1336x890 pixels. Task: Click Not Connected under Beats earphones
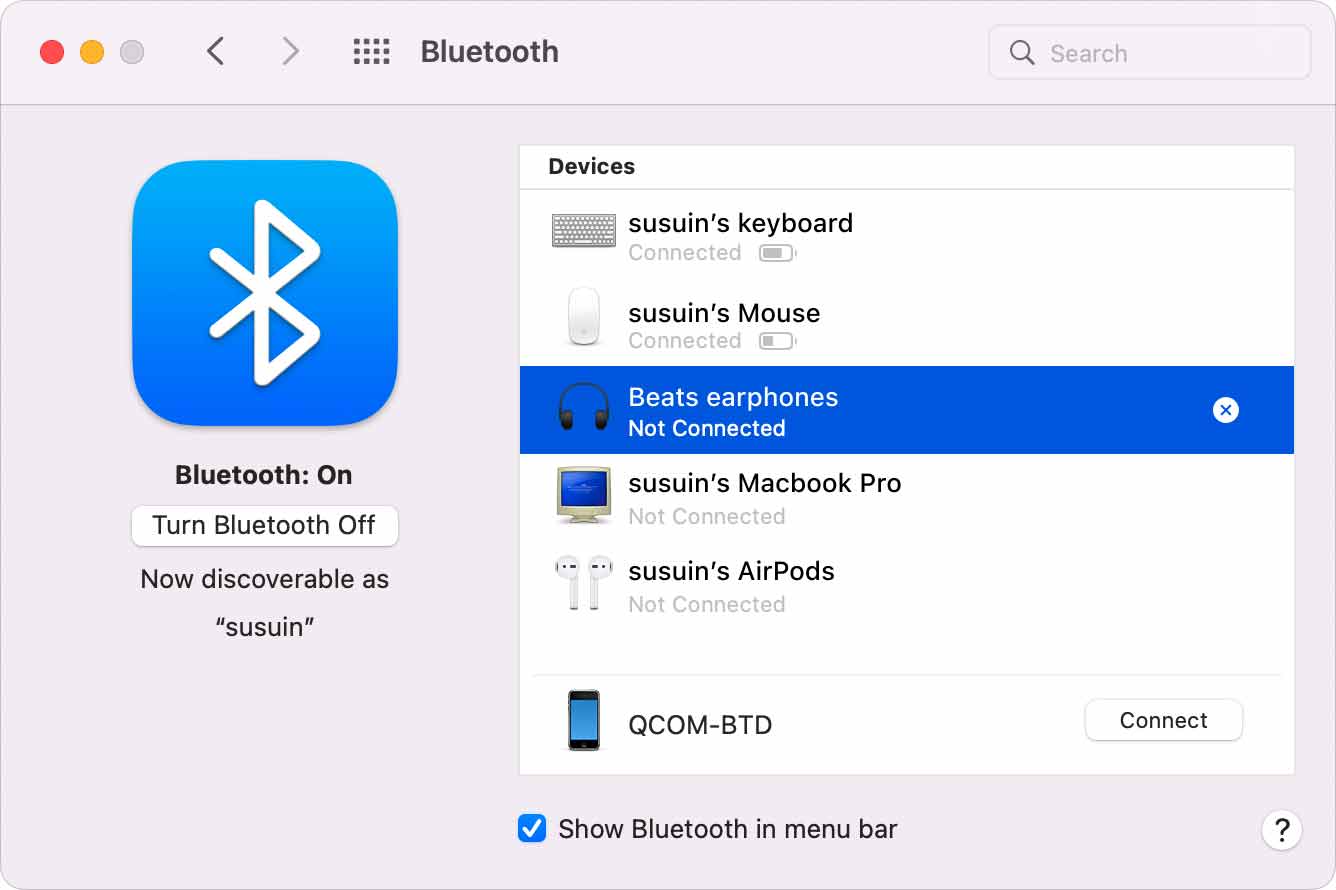point(707,429)
